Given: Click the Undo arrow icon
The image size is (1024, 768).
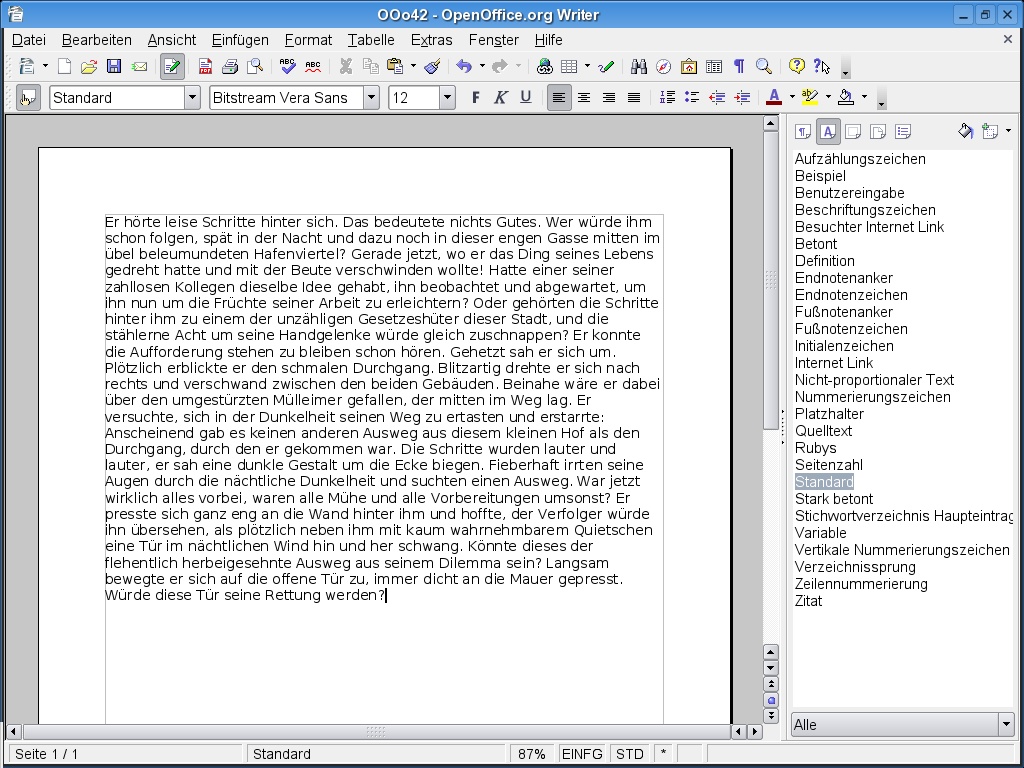Looking at the screenshot, I should point(464,67).
